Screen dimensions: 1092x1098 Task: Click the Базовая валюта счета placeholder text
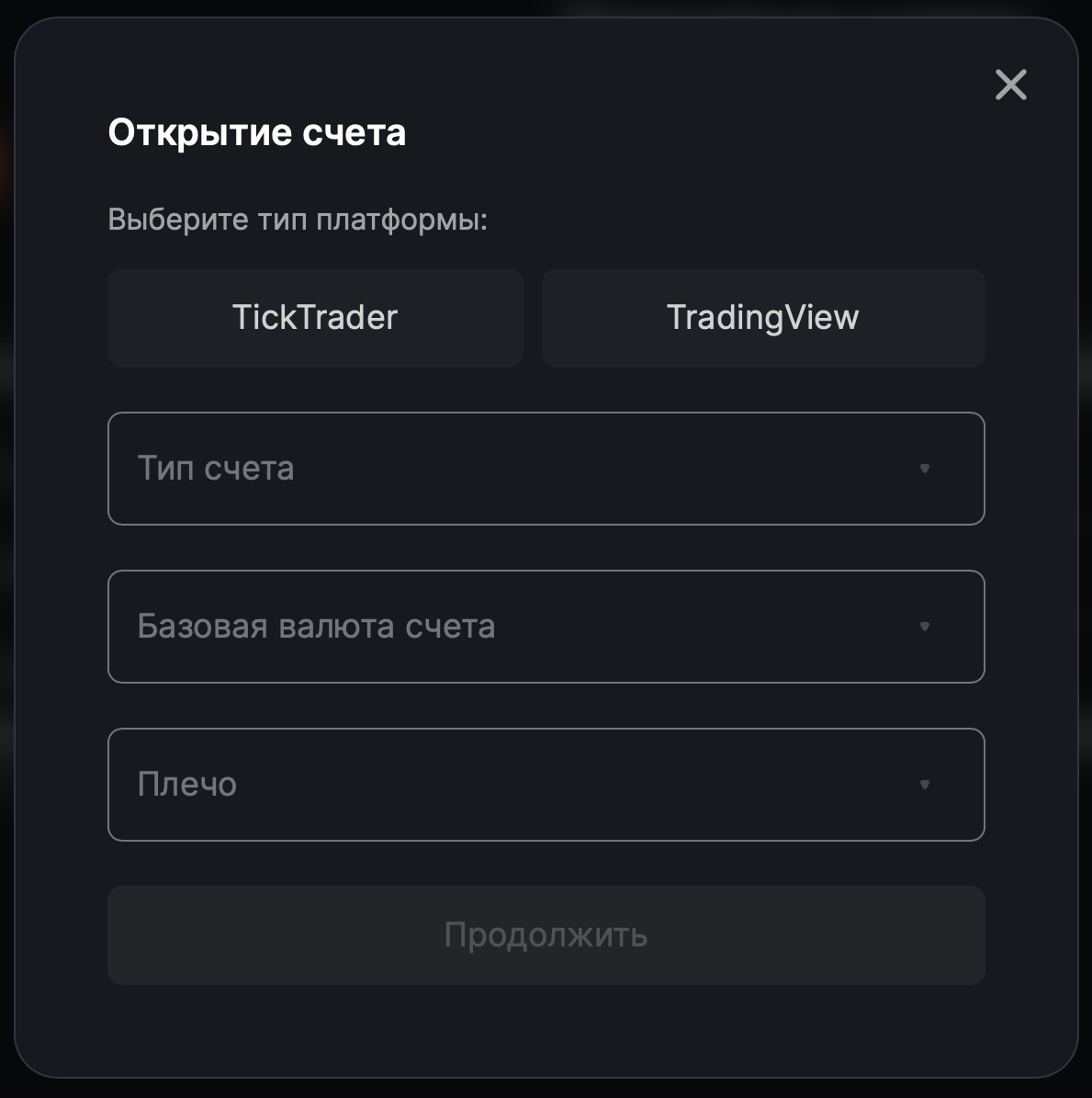(x=316, y=627)
